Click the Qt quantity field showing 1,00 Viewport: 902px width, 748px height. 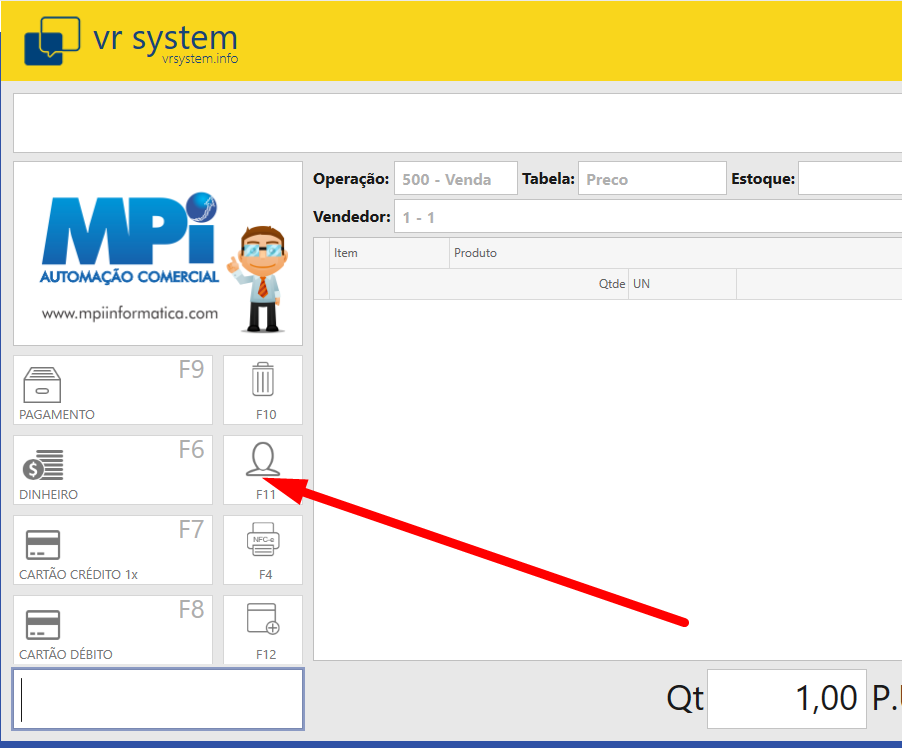pyautogui.click(x=786, y=698)
